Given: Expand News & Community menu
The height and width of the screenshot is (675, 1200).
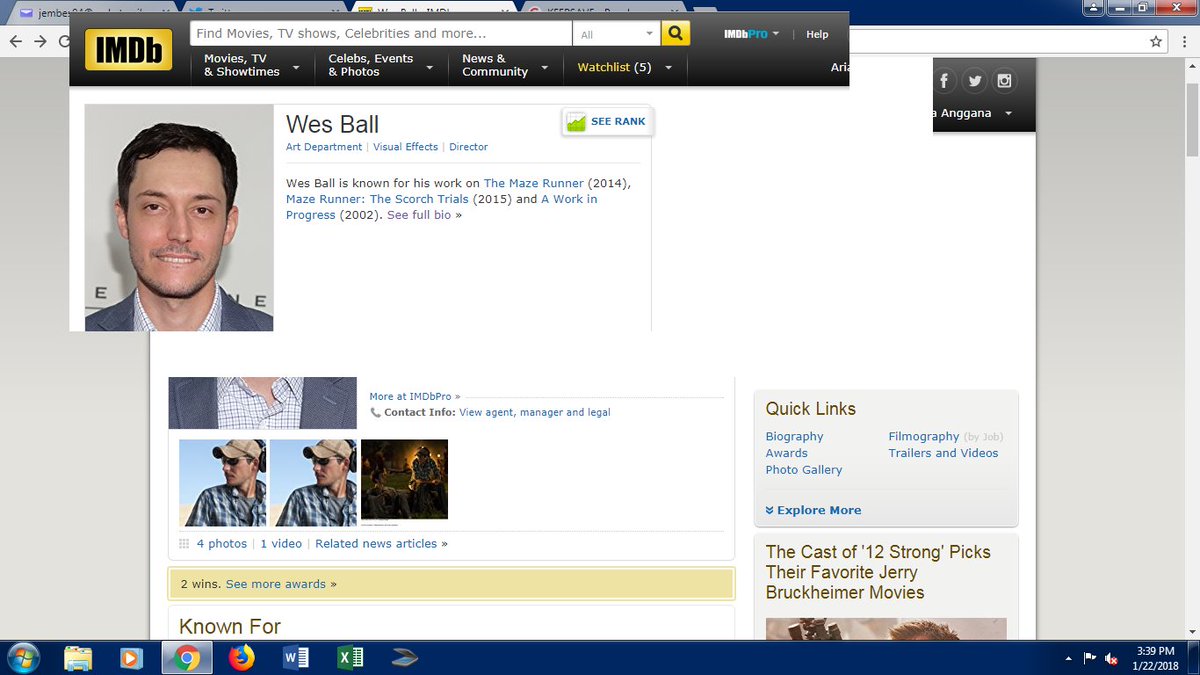Looking at the screenshot, I should (x=504, y=66).
